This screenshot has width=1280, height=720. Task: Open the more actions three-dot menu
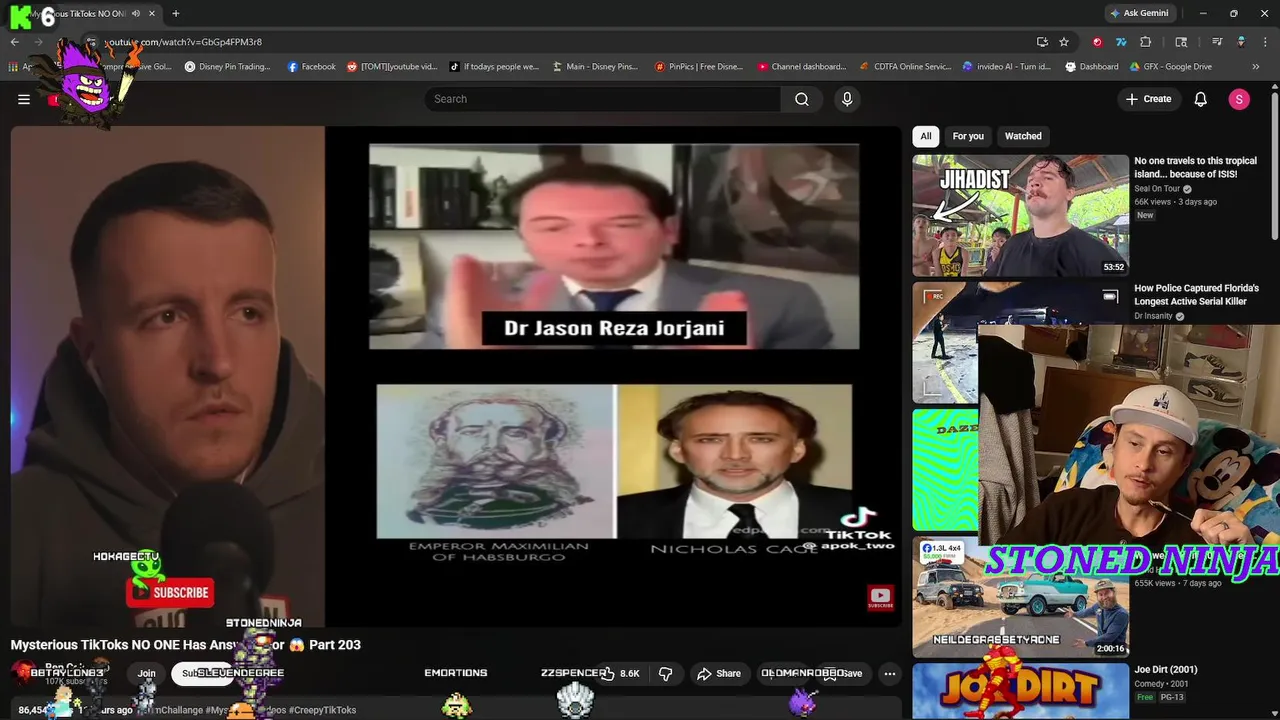tap(889, 673)
